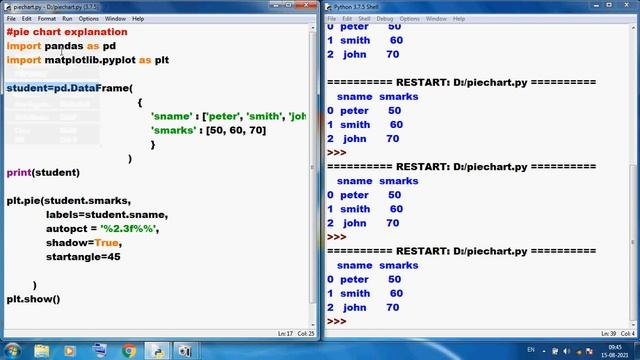Open the clock showing 09:45
Image resolution: width=640 pixels, height=360 pixels.
click(x=615, y=351)
